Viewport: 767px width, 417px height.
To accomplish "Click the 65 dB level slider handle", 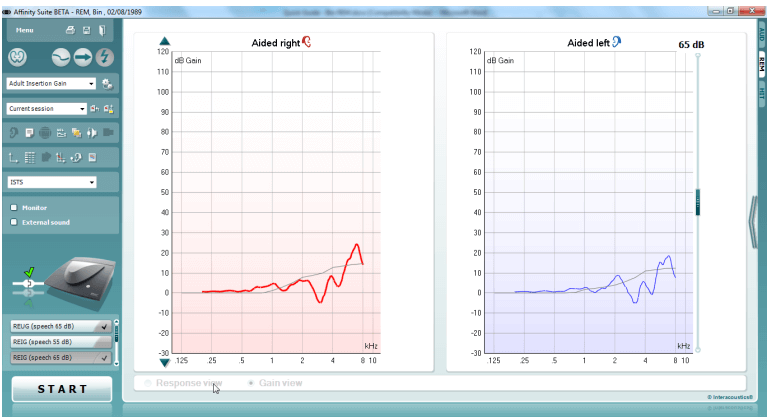I will click(698, 201).
